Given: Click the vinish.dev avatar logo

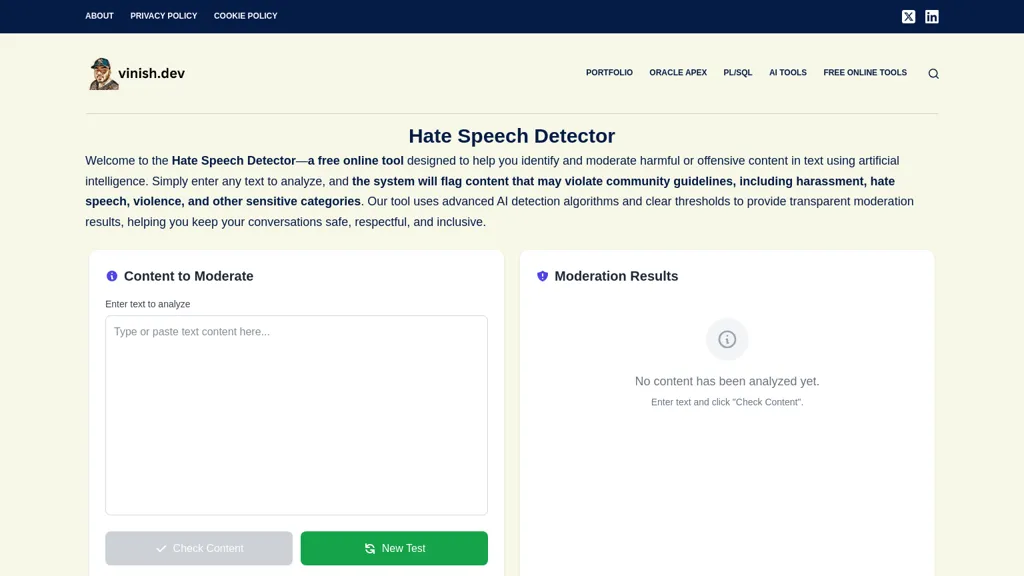Looking at the screenshot, I should click(103, 74).
